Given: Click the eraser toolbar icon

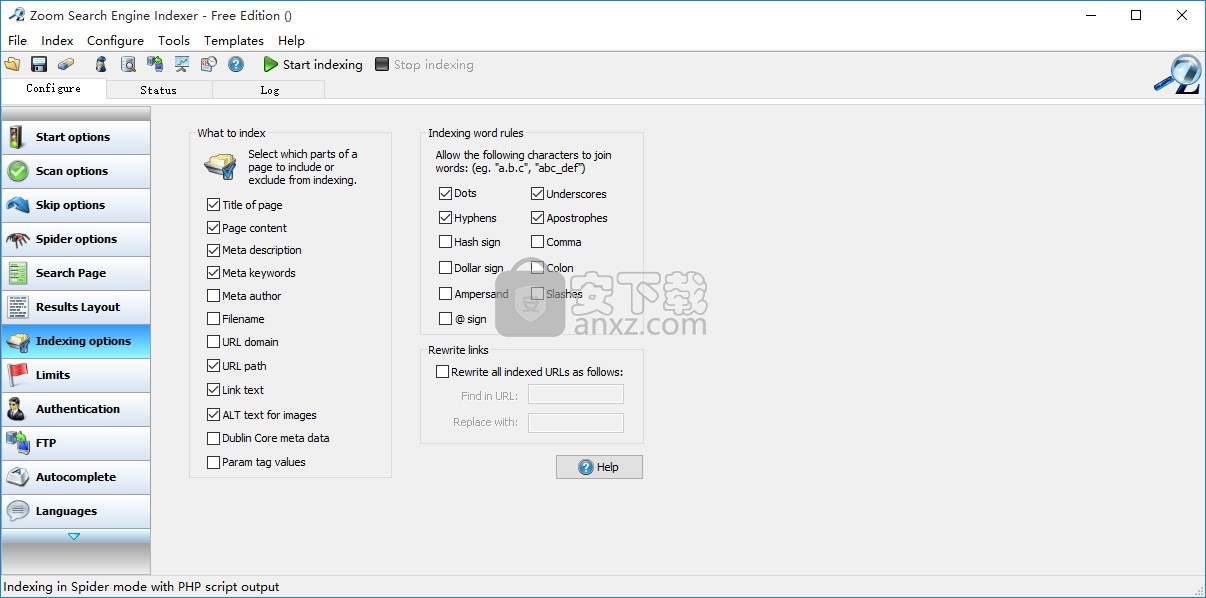Looking at the screenshot, I should pos(66,64).
